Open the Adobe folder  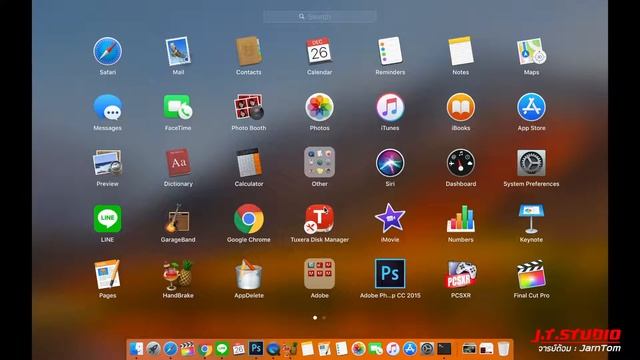point(319,274)
